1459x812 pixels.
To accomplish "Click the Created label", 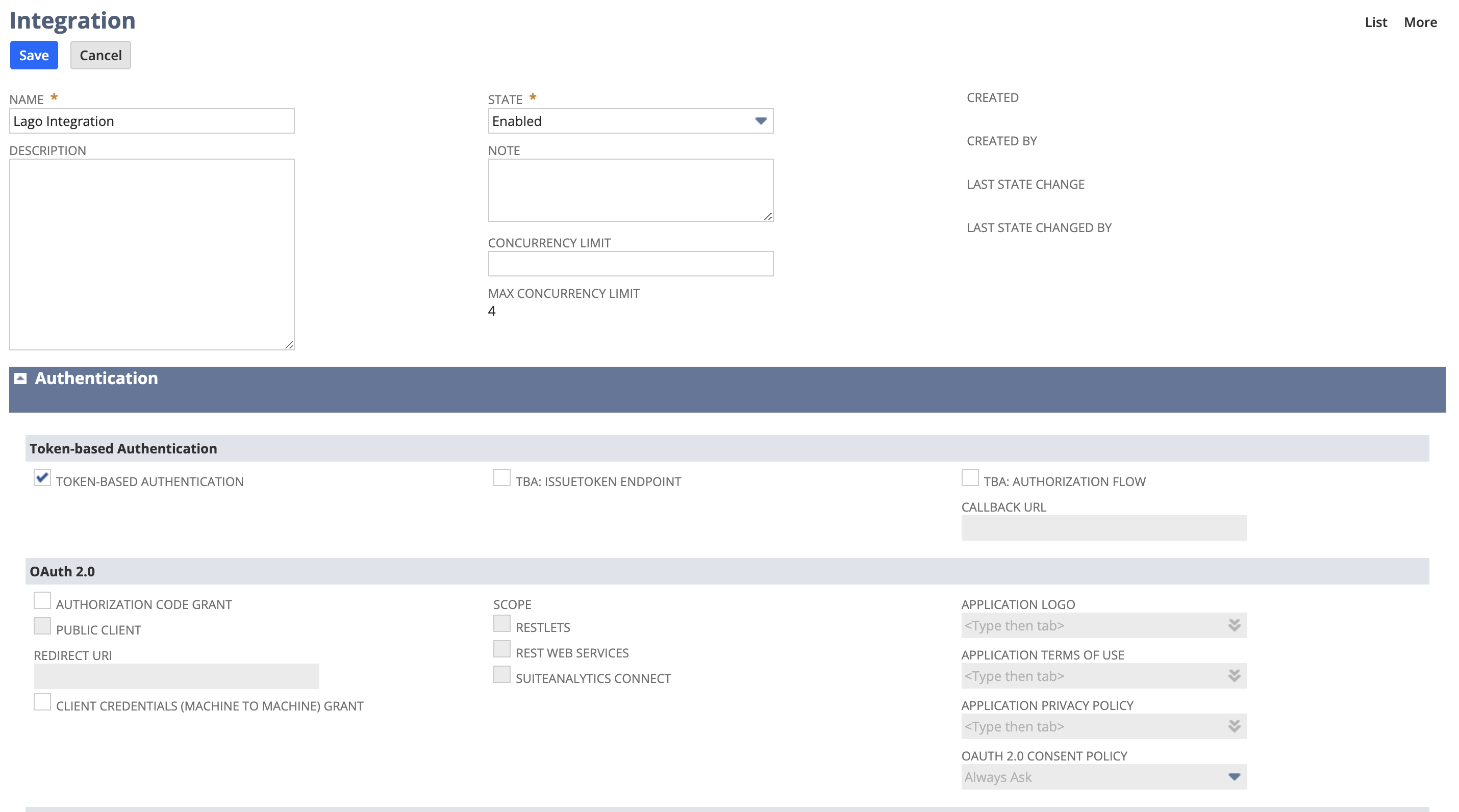I will [x=992, y=97].
